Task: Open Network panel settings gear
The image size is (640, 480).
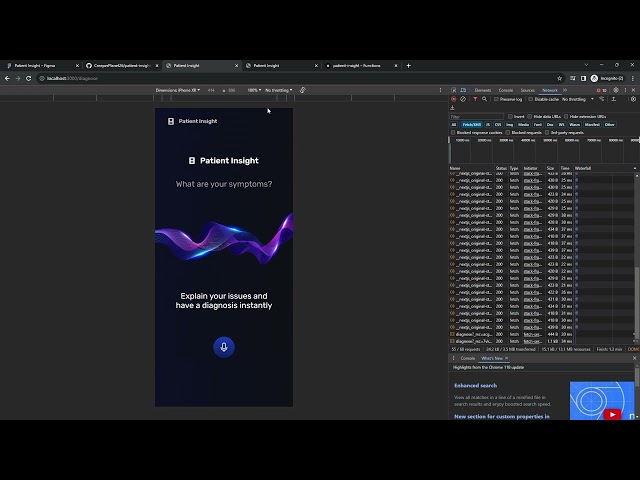Action: (x=633, y=99)
